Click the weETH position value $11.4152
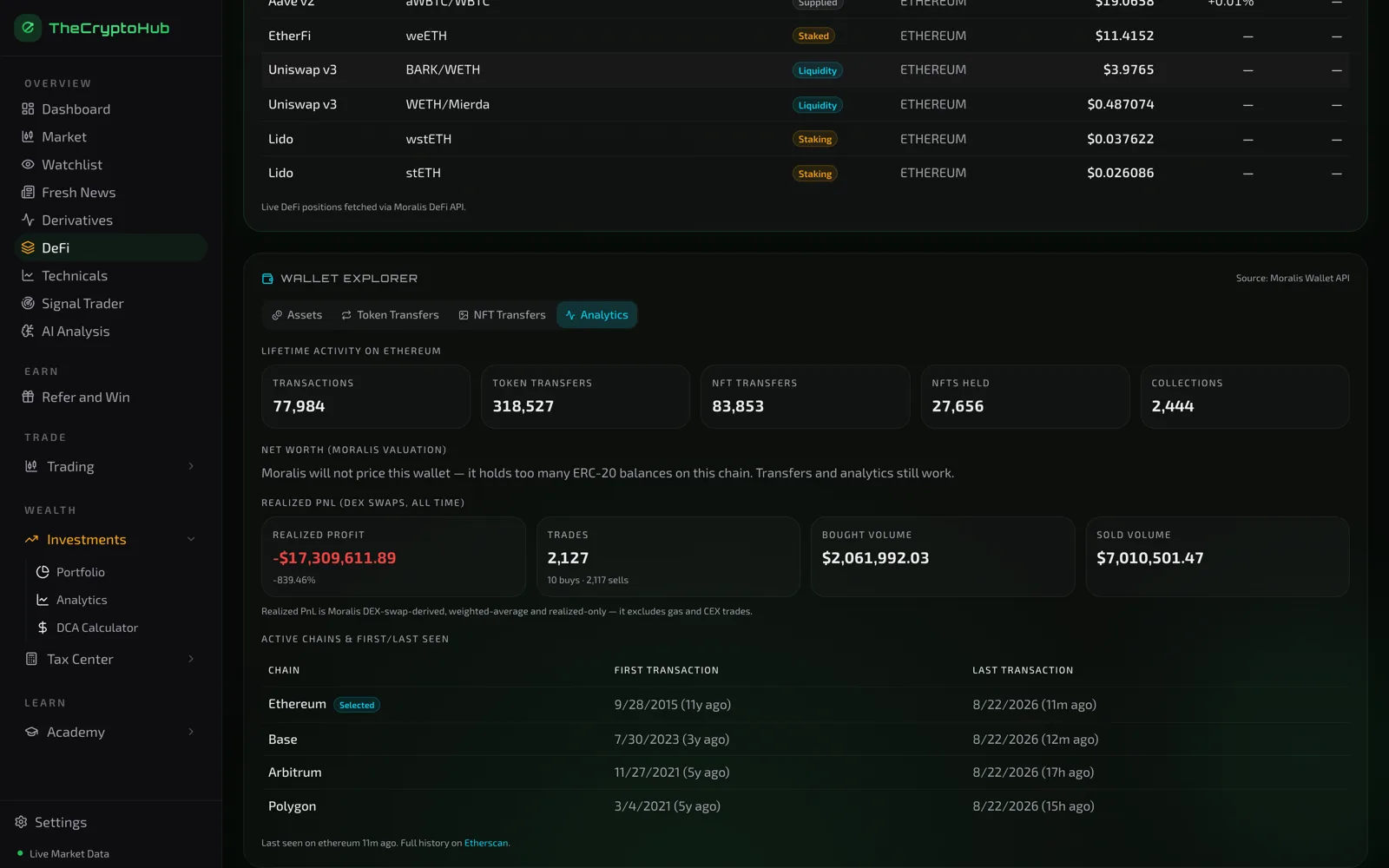This screenshot has height=868, width=1389. click(1124, 36)
